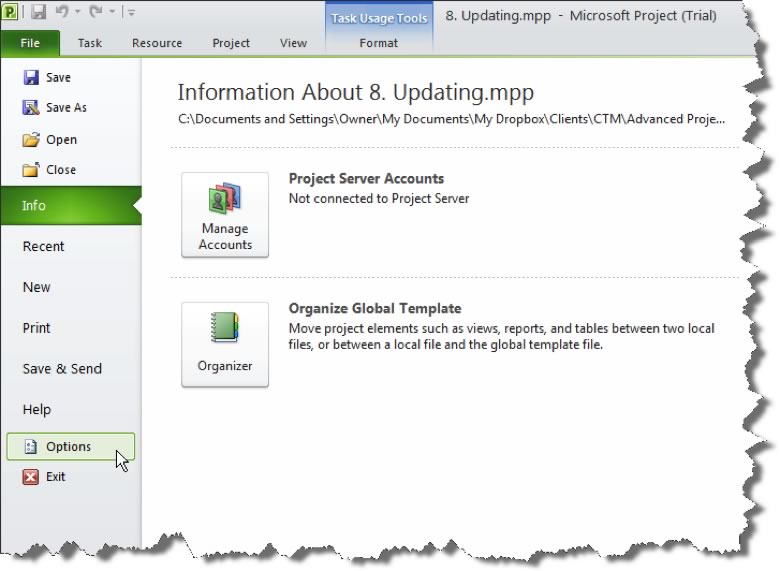Viewport: 780px width, 571px height.
Task: Click the Save As icon in sidebar
Action: point(31,107)
